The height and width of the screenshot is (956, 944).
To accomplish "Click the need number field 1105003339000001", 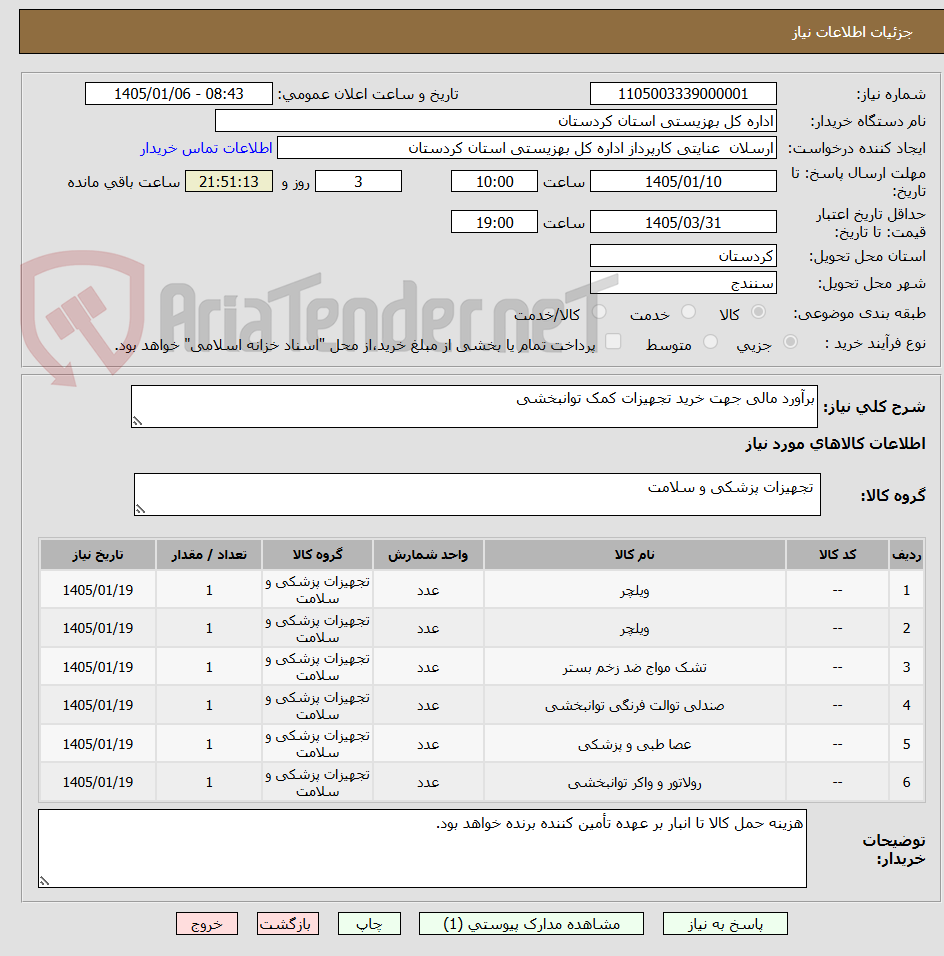I will click(x=683, y=94).
